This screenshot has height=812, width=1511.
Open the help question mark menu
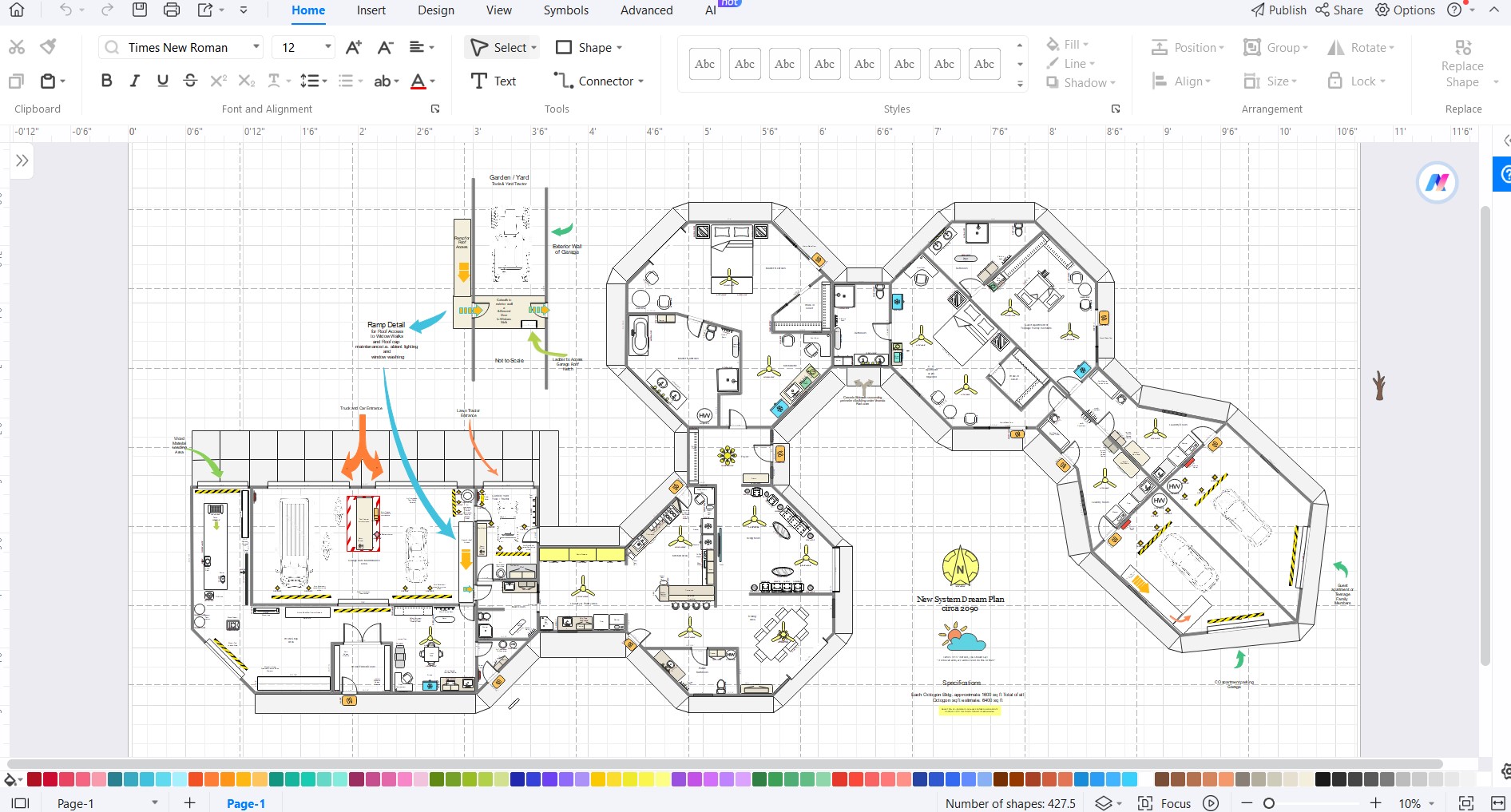click(1455, 10)
